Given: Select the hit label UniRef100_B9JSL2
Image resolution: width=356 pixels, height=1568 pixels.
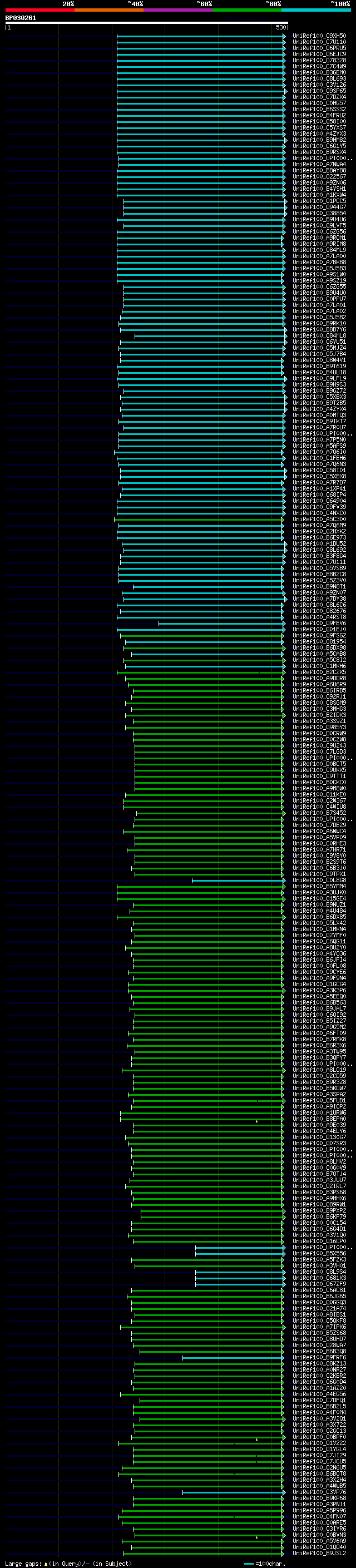Looking at the screenshot, I should [319, 1554].
